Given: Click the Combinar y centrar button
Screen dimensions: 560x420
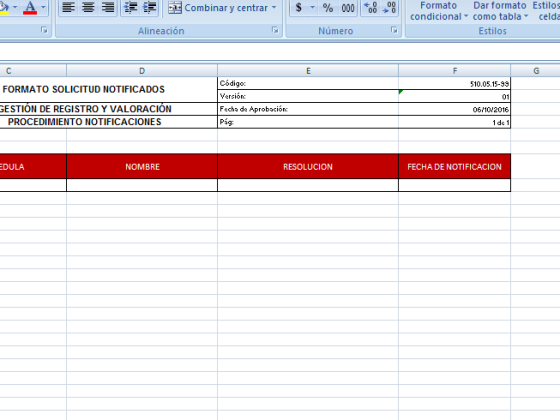Looking at the screenshot, I should (x=218, y=8).
